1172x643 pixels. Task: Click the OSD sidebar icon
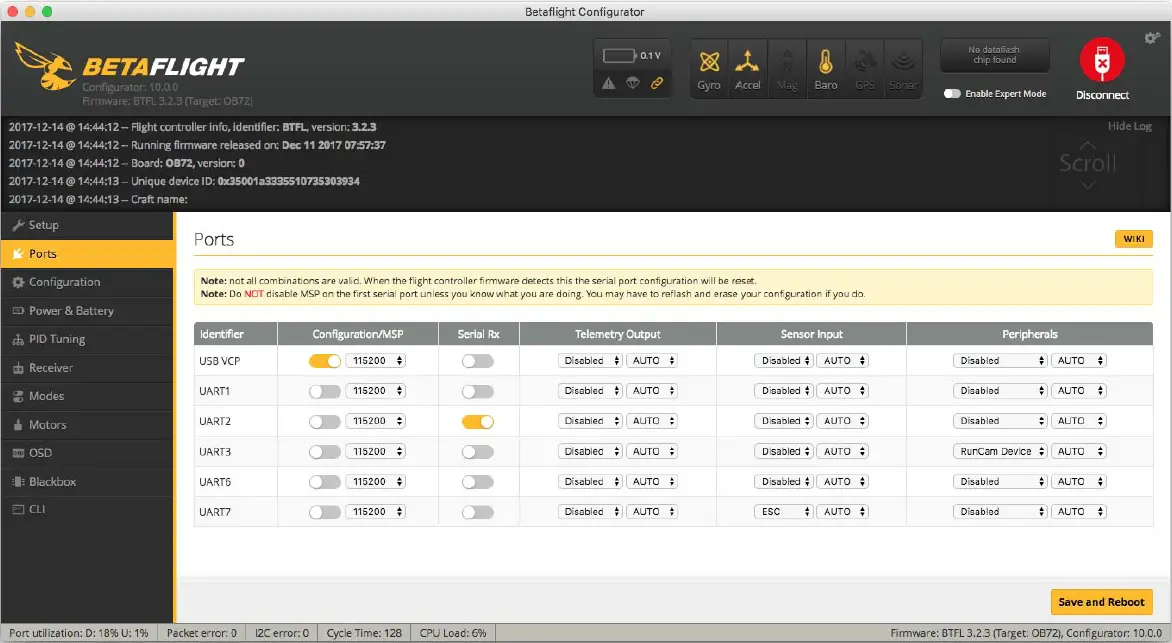tap(18, 453)
